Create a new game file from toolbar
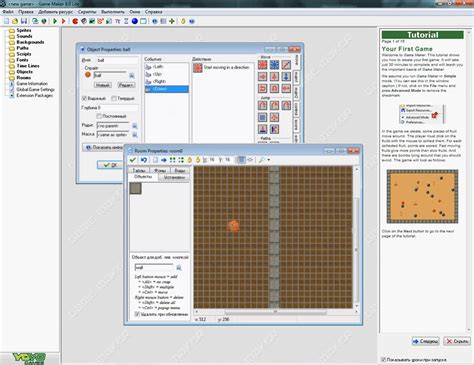 click(6, 21)
